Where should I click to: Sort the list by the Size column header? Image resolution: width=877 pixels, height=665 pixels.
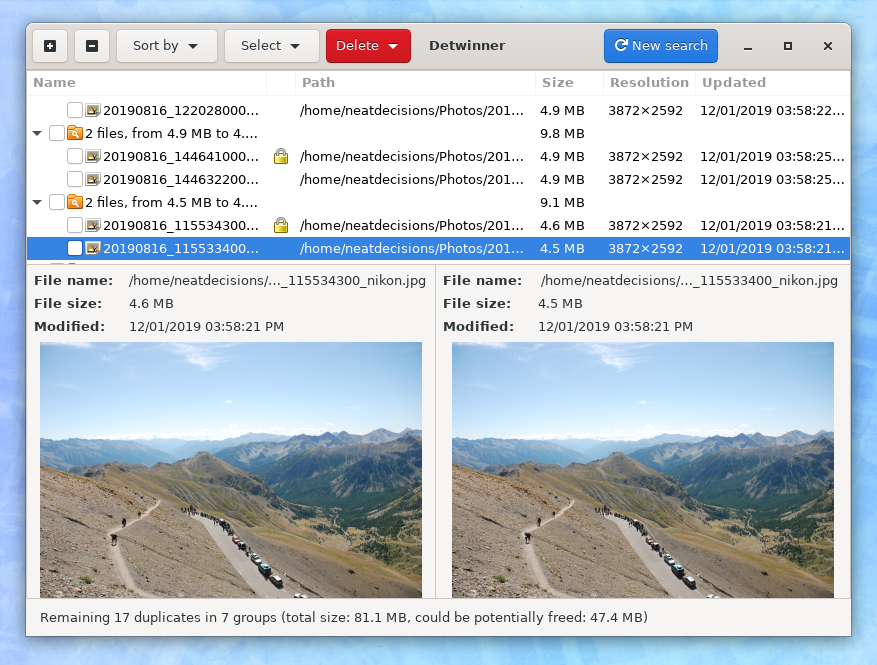click(558, 83)
